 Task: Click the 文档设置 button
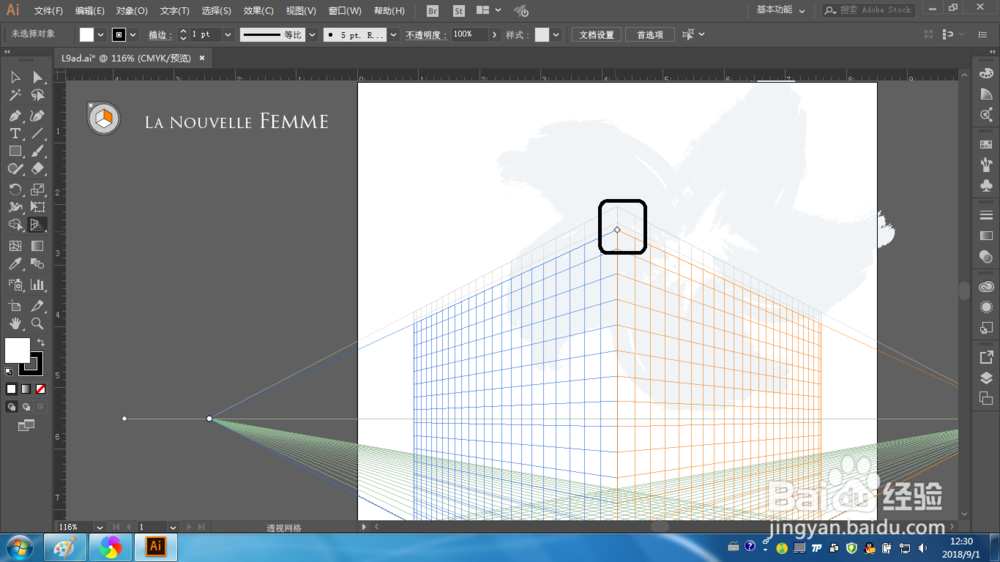pos(596,35)
